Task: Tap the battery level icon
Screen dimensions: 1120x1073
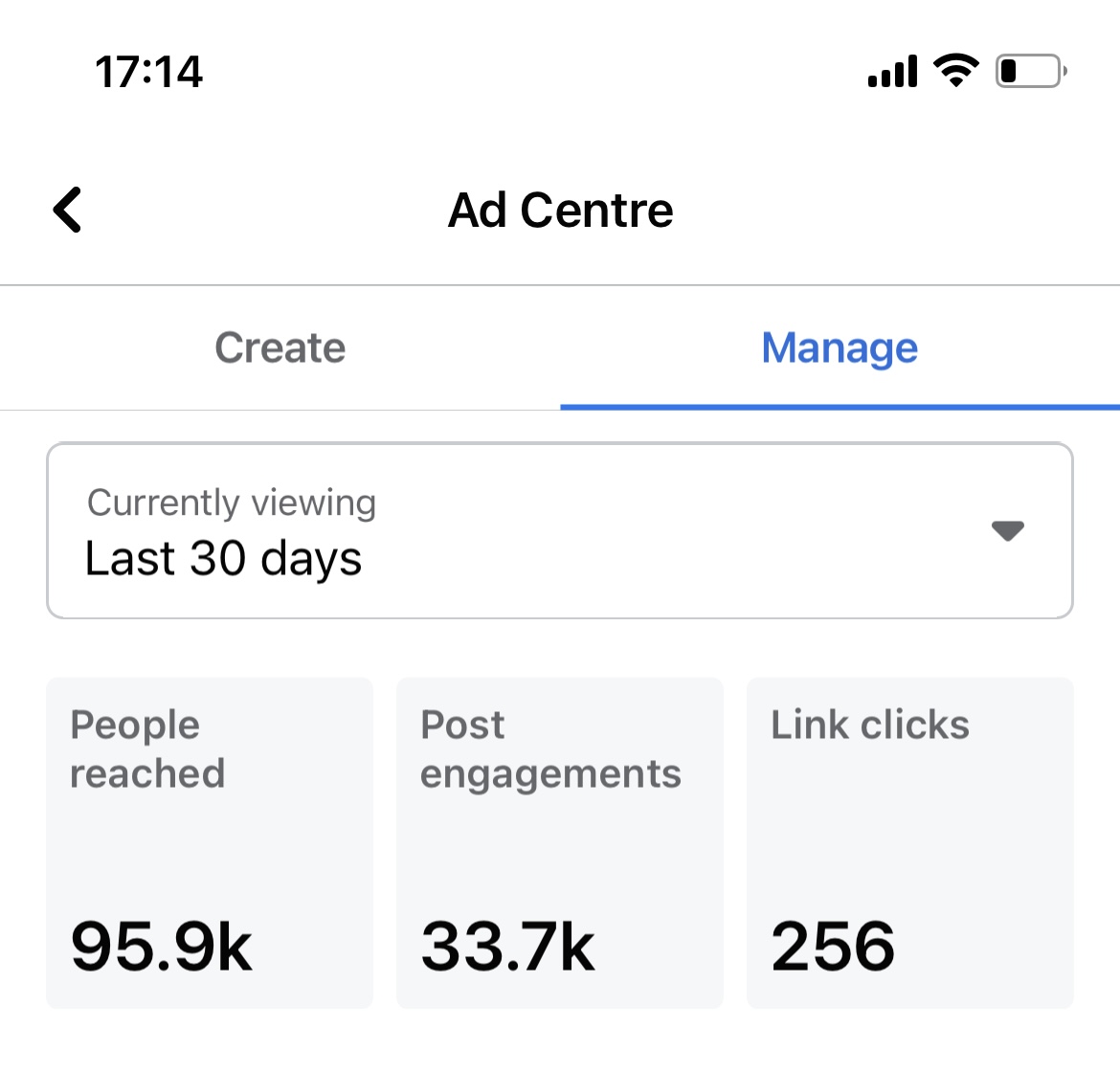Action: (1031, 71)
